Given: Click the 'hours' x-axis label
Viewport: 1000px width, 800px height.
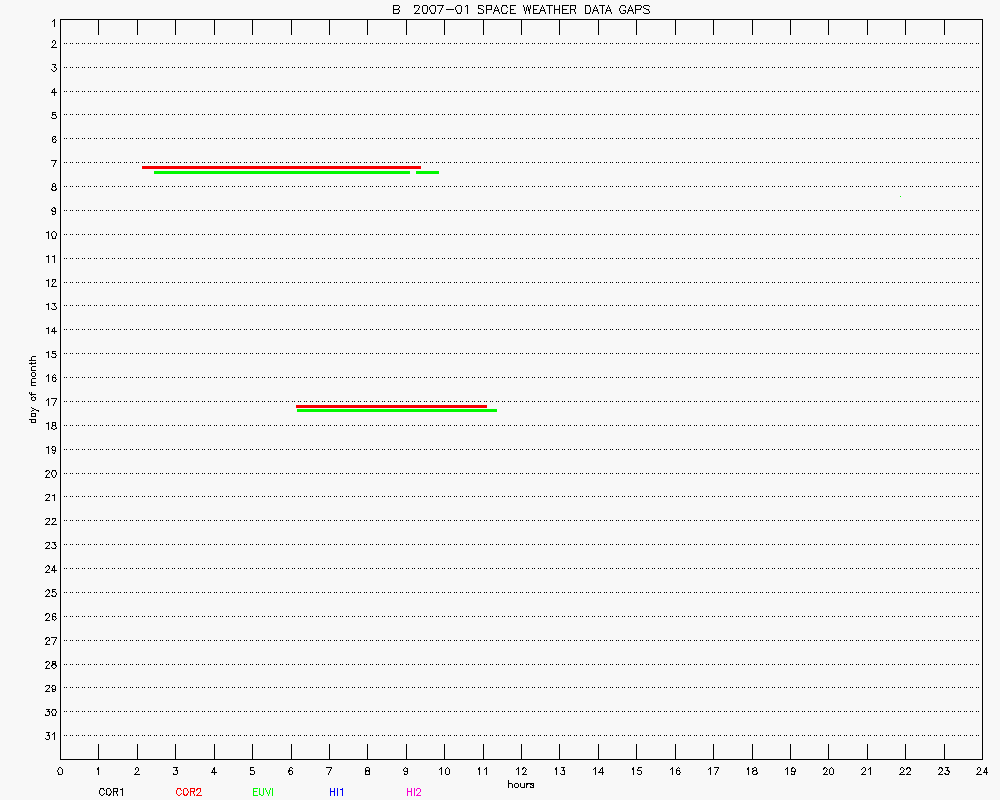Looking at the screenshot, I should click(x=520, y=784).
